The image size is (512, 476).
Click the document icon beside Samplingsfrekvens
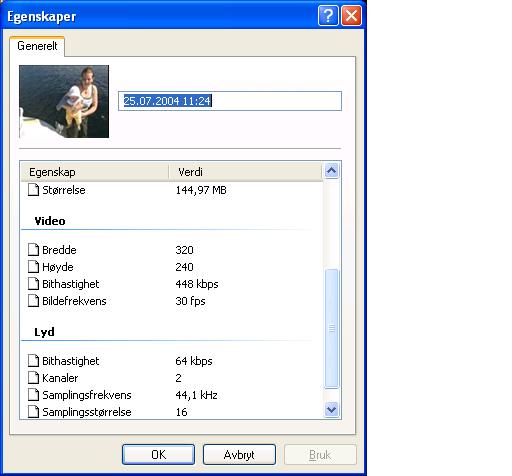pyautogui.click(x=33, y=395)
